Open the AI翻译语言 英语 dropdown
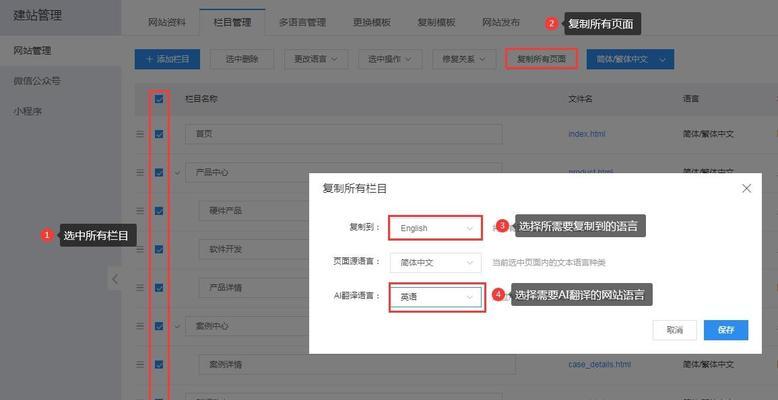The image size is (778, 400). coord(435,297)
